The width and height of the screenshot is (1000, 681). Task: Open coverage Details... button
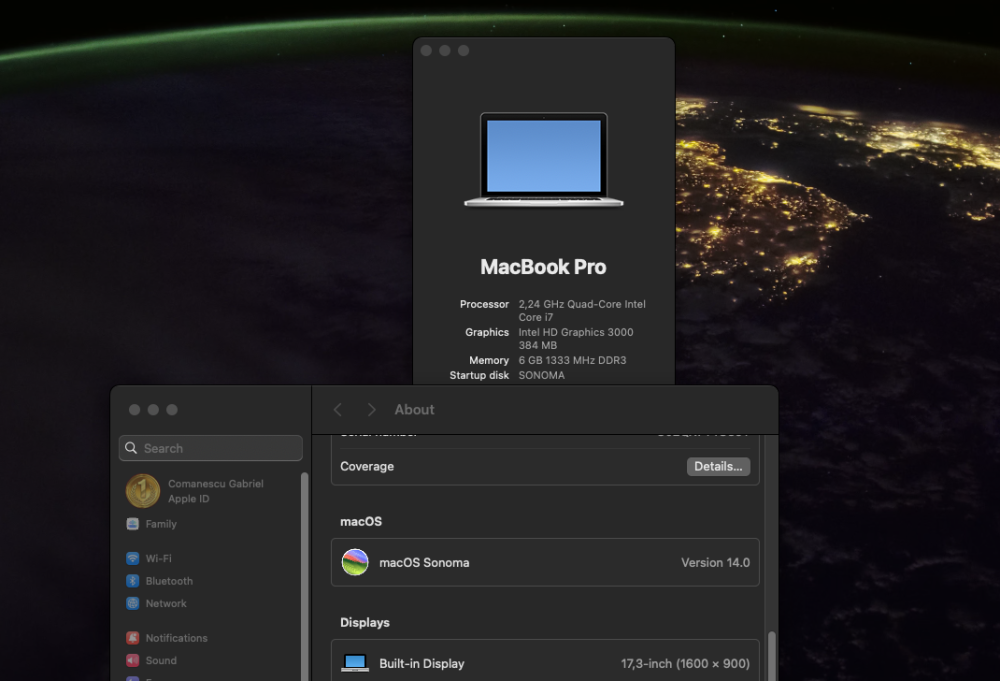718,466
